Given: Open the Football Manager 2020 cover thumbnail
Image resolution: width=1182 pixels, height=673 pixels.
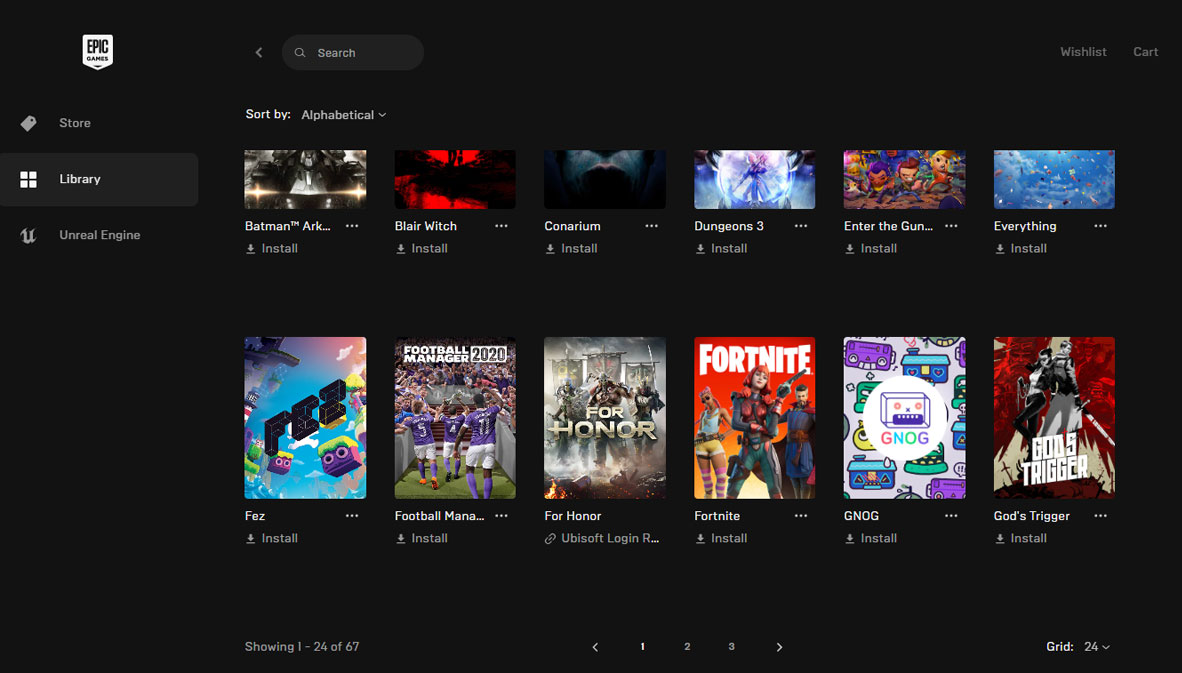Looking at the screenshot, I should click(x=455, y=418).
